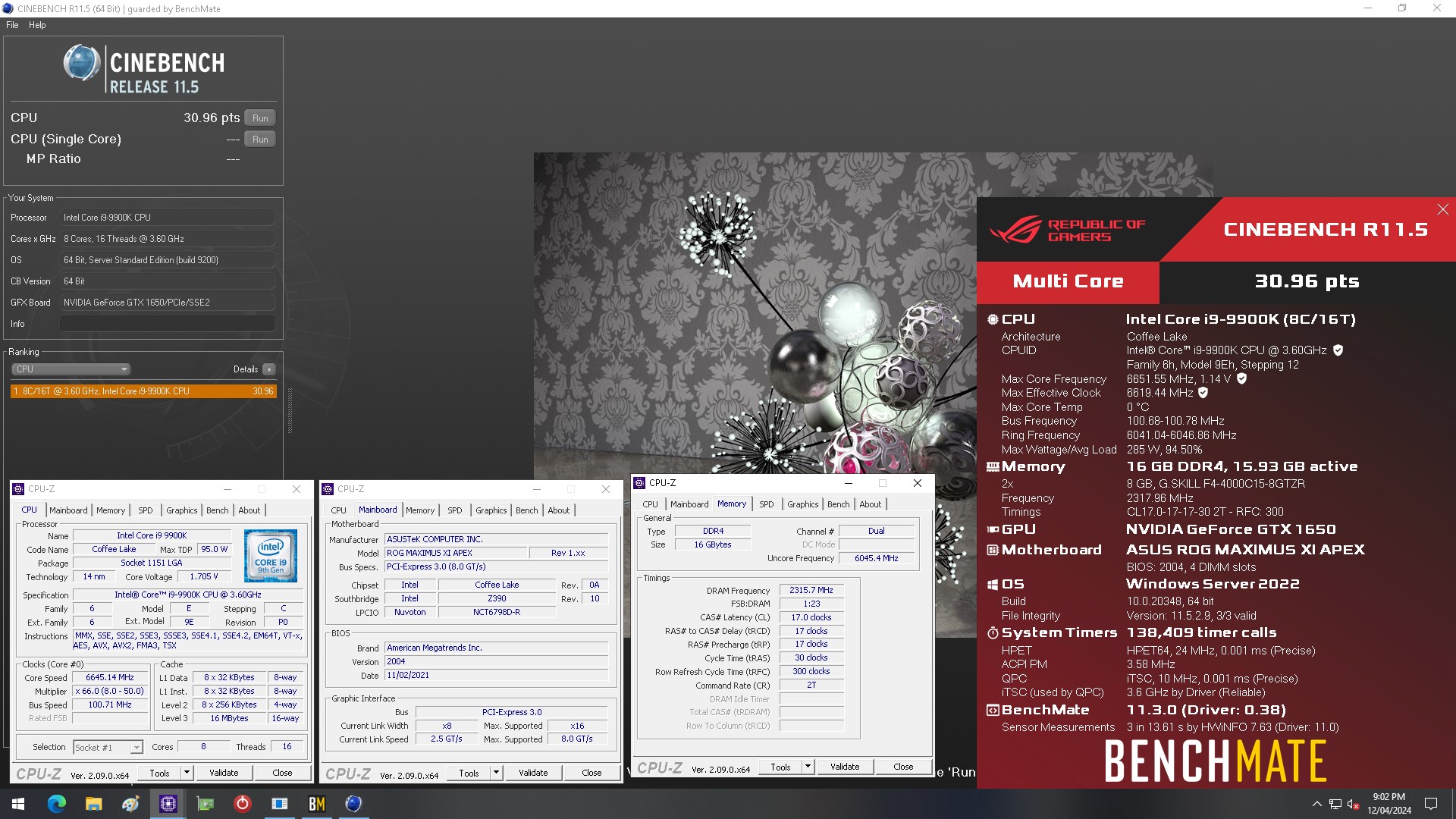Click the Max Core Frequency shield icon
Screen dimensions: 1456x819
pyautogui.click(x=1241, y=378)
